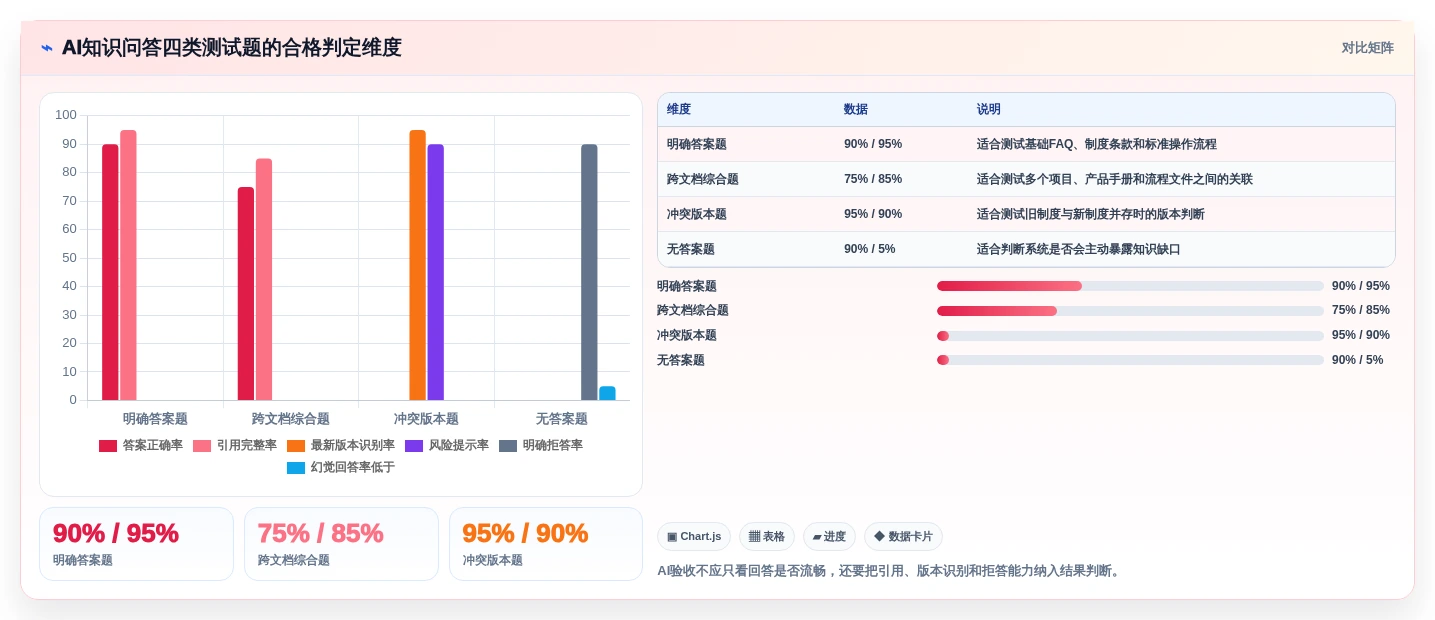Click the small blue 幻觉回答率 bar
This screenshot has height=620, width=1435.
click(x=607, y=393)
